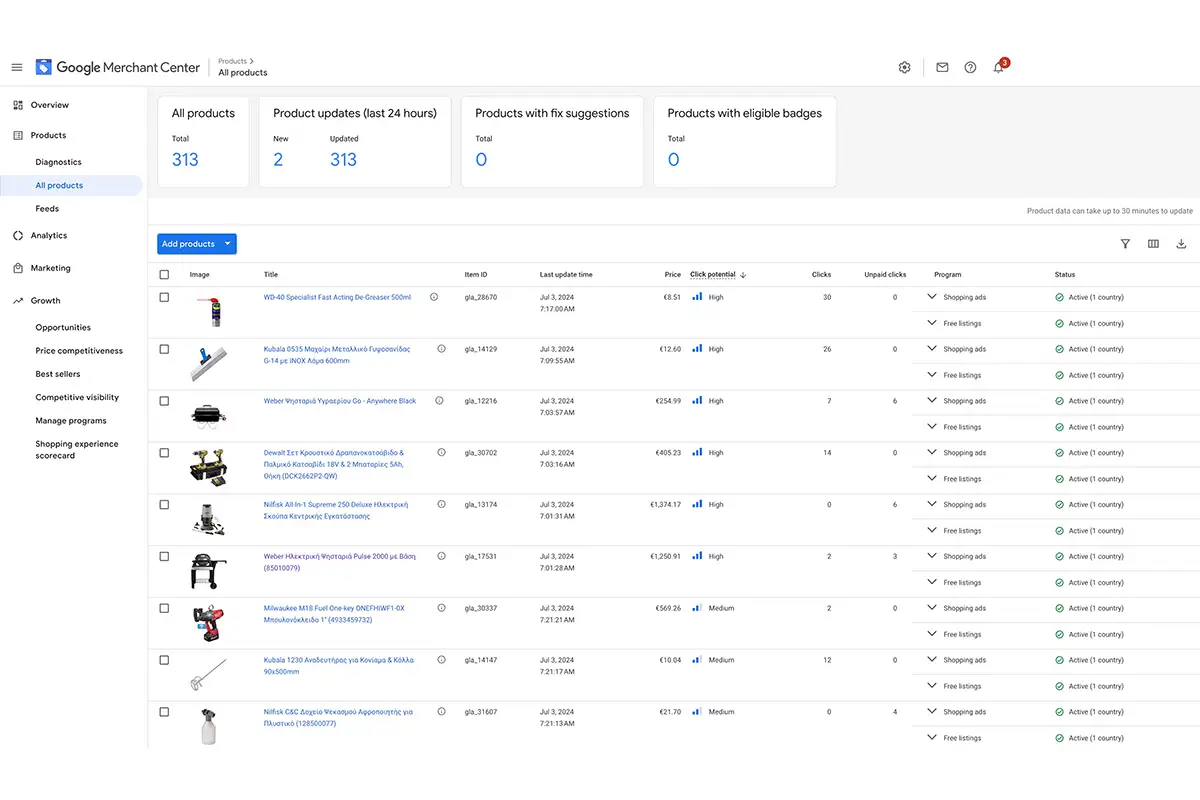Open the notifications bell icon
Image resolution: width=1200 pixels, height=800 pixels.
tap(998, 67)
